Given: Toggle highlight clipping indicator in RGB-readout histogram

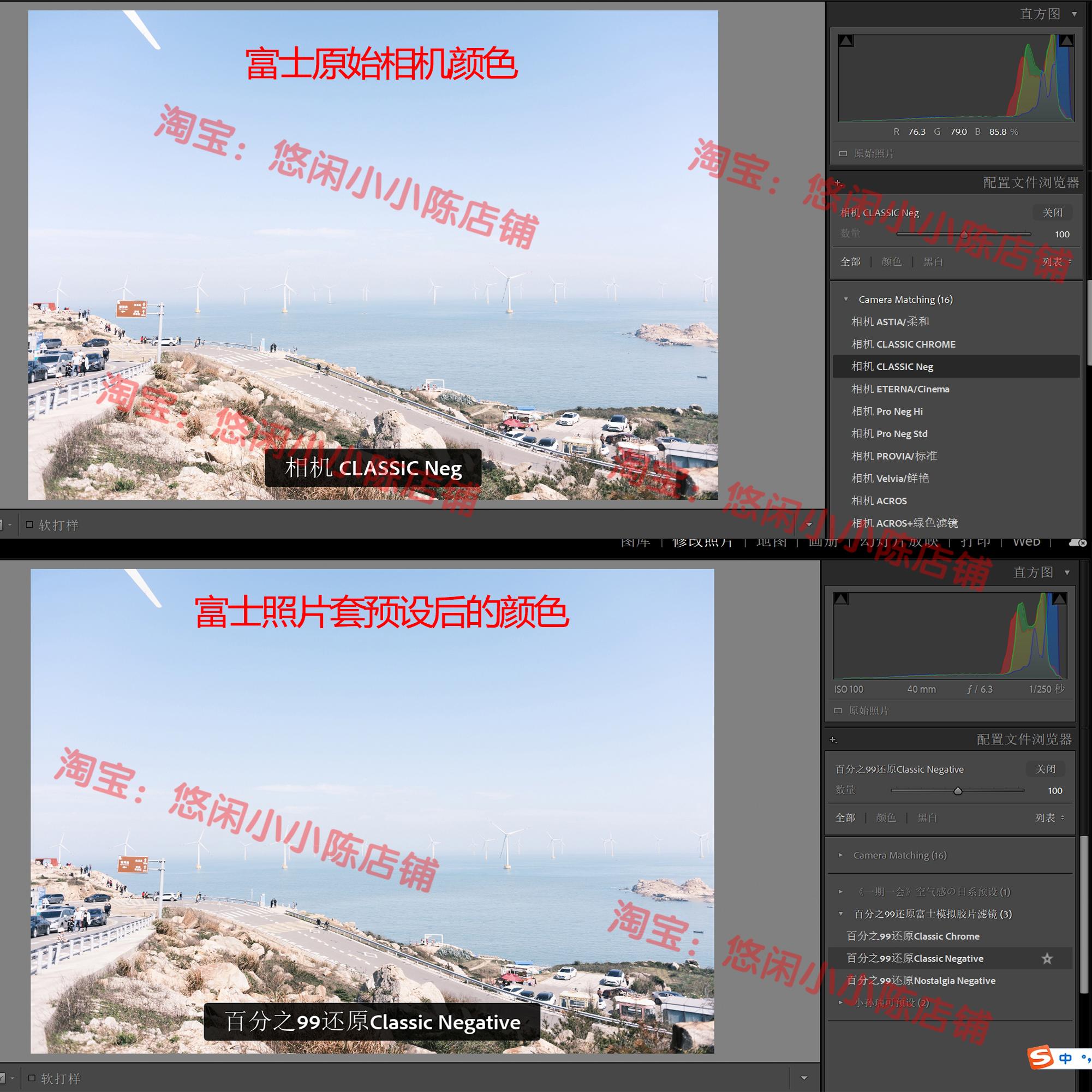Looking at the screenshot, I should coord(1066,41).
